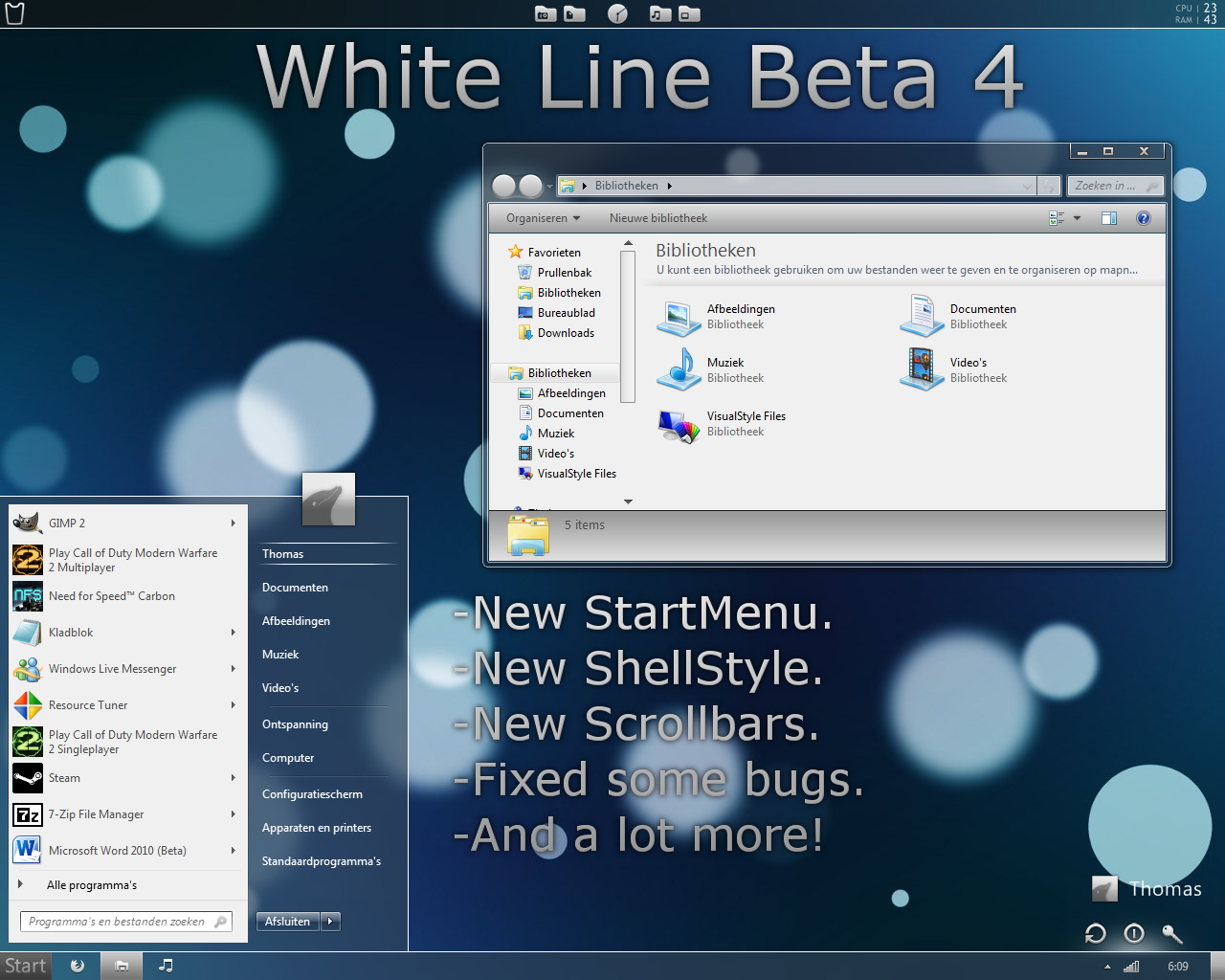This screenshot has width=1225, height=980.
Task: Click the Explorer forward button
Action: [x=530, y=186]
